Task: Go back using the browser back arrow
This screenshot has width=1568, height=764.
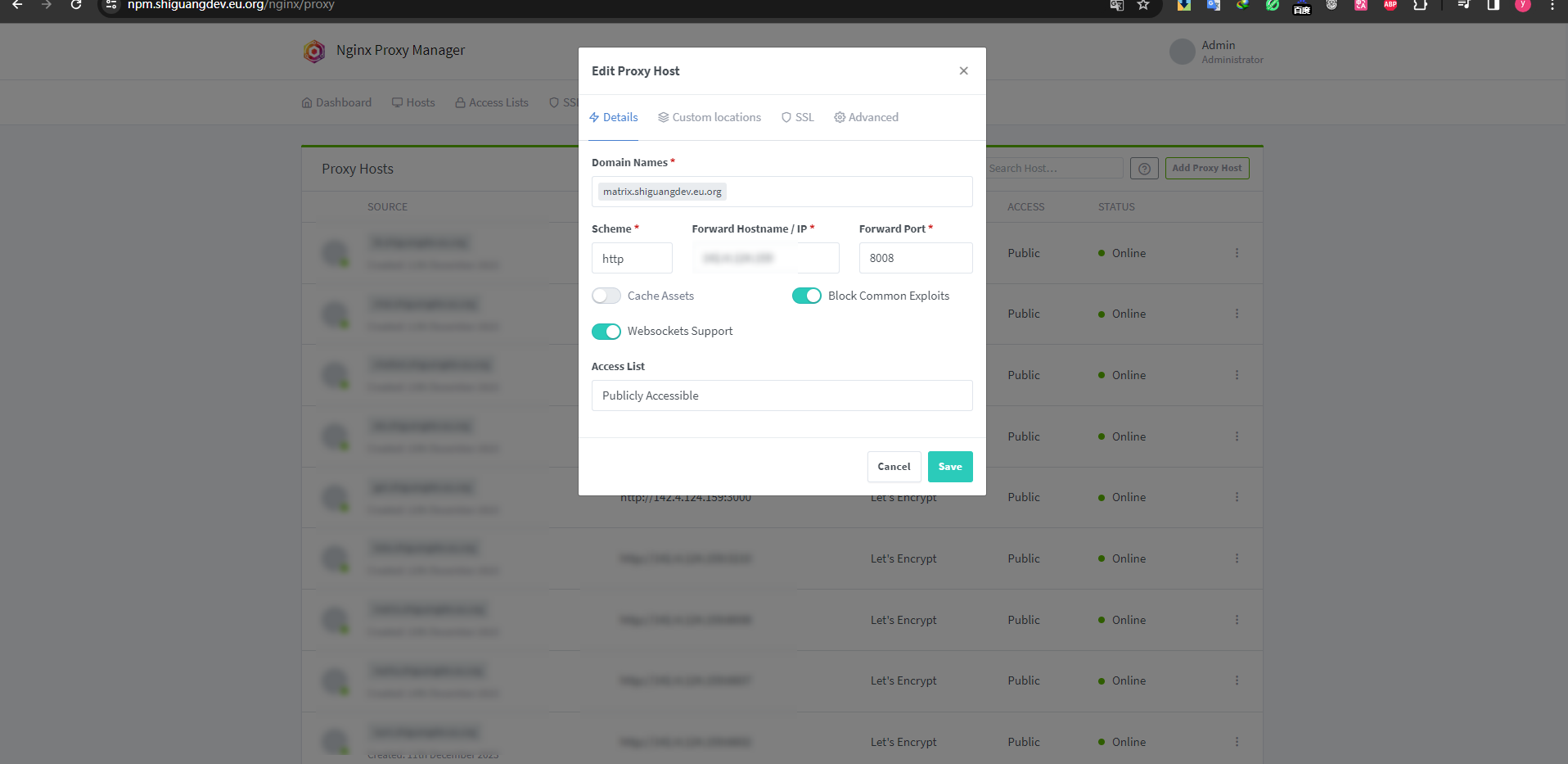Action: pos(17,5)
